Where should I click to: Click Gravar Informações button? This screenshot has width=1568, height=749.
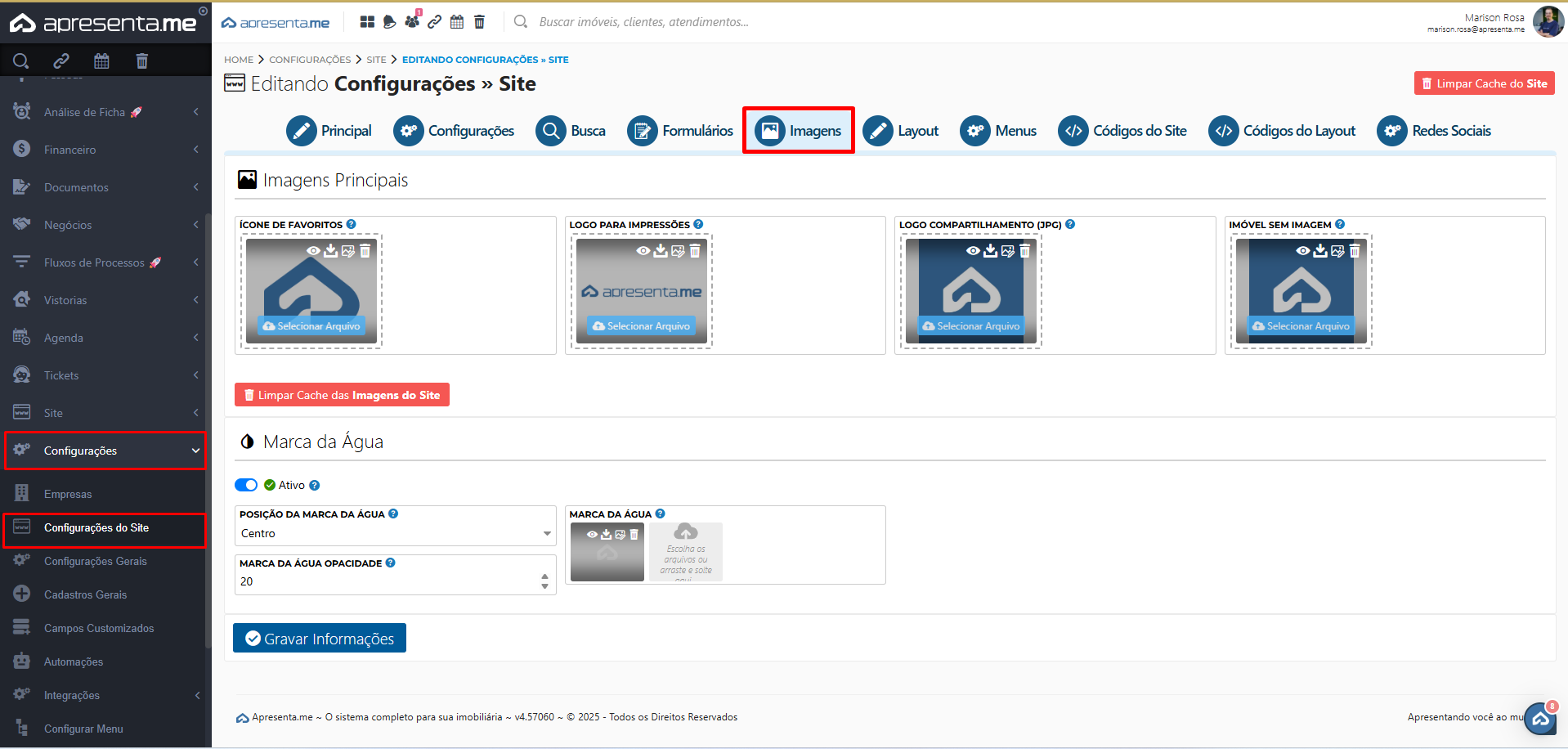[320, 639]
